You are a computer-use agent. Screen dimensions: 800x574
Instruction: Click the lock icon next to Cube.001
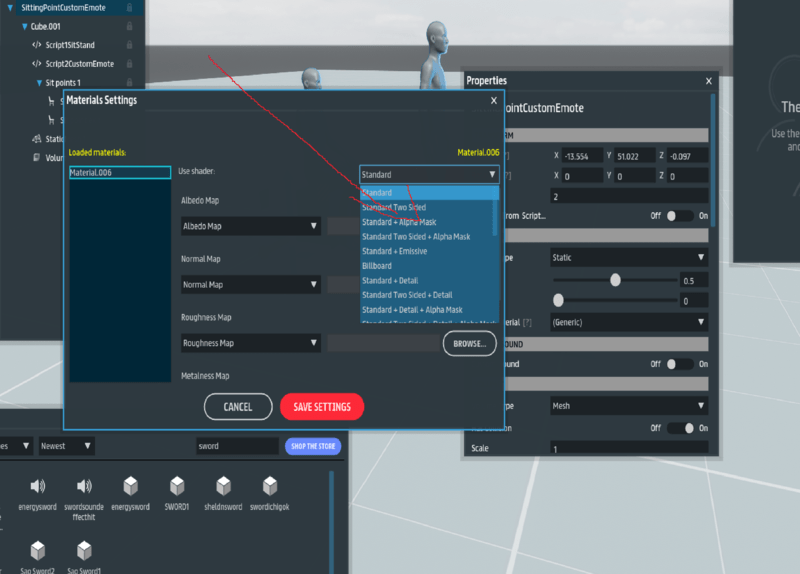[x=129, y=26]
